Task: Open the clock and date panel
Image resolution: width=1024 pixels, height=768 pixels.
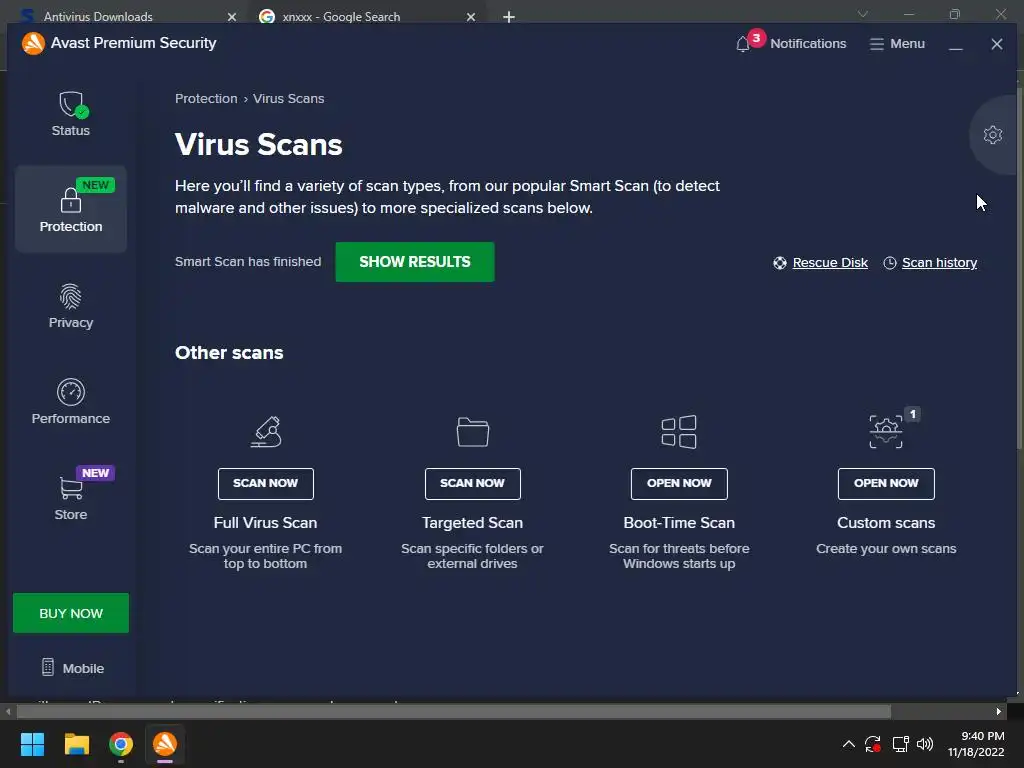Action: (976, 744)
